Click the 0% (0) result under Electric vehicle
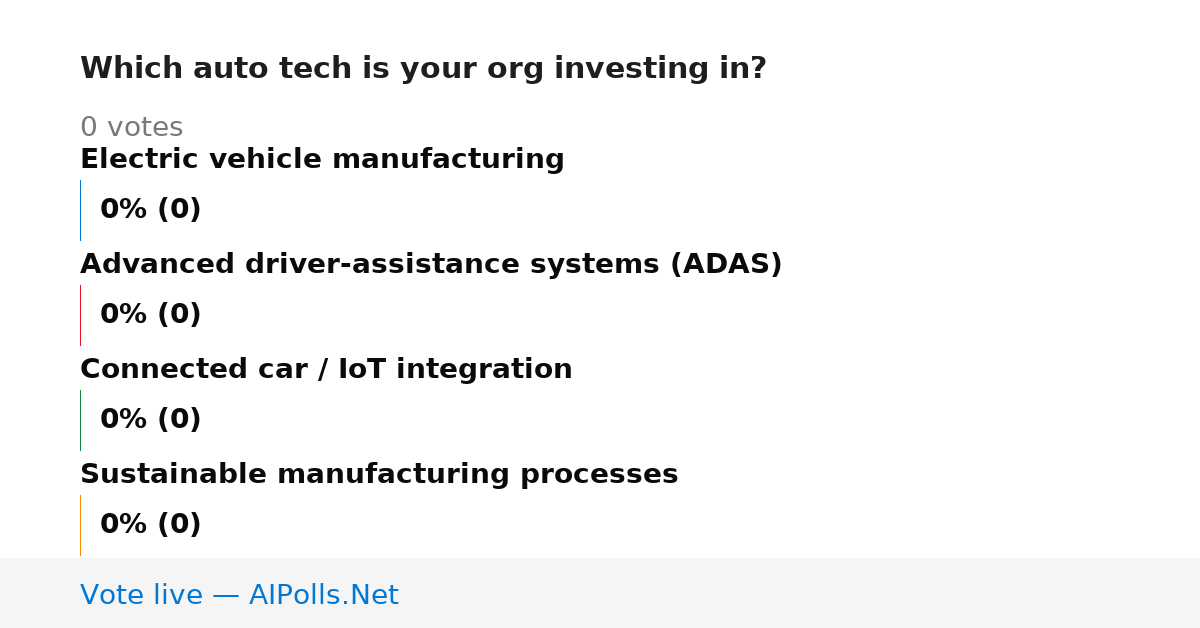Image resolution: width=1200 pixels, height=628 pixels. pyautogui.click(x=151, y=210)
